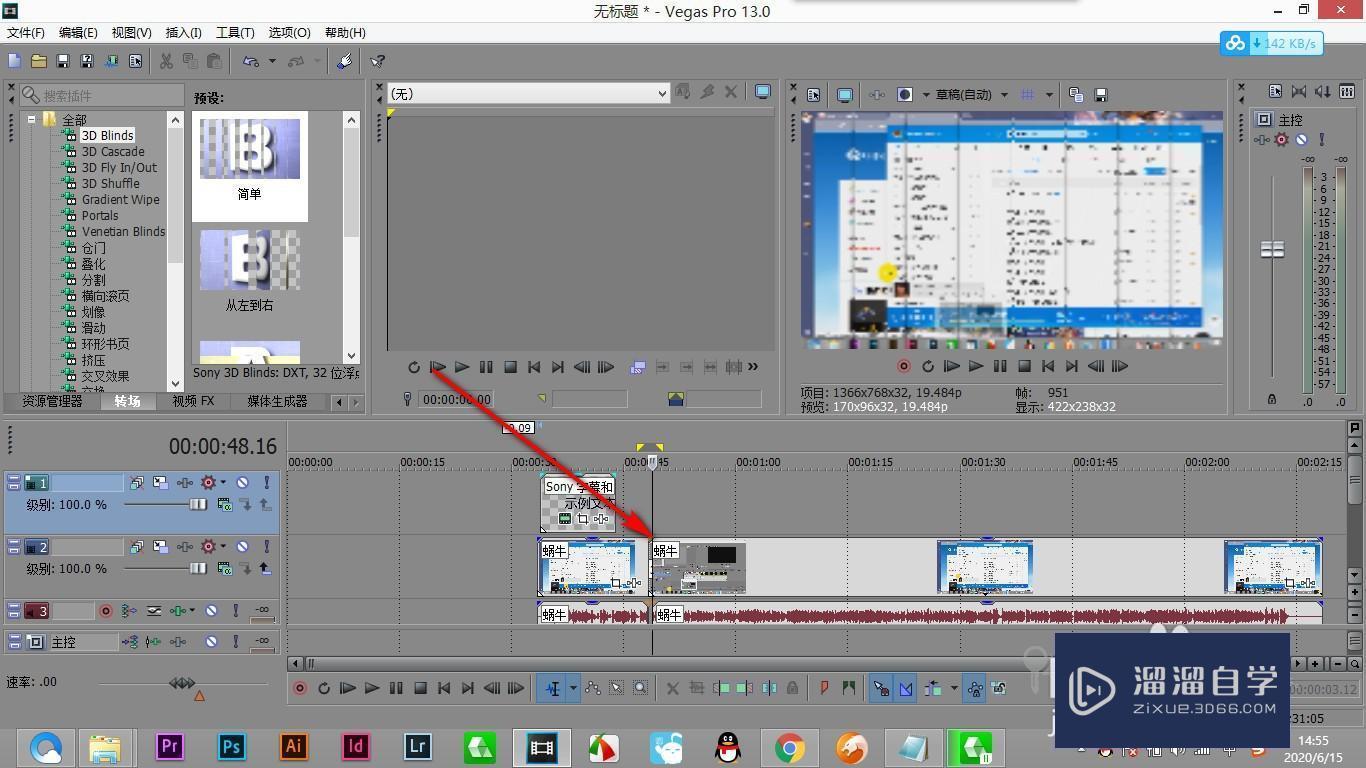The width and height of the screenshot is (1366, 768).
Task: Switch to the 媒体生成器 tab
Action: [277, 401]
